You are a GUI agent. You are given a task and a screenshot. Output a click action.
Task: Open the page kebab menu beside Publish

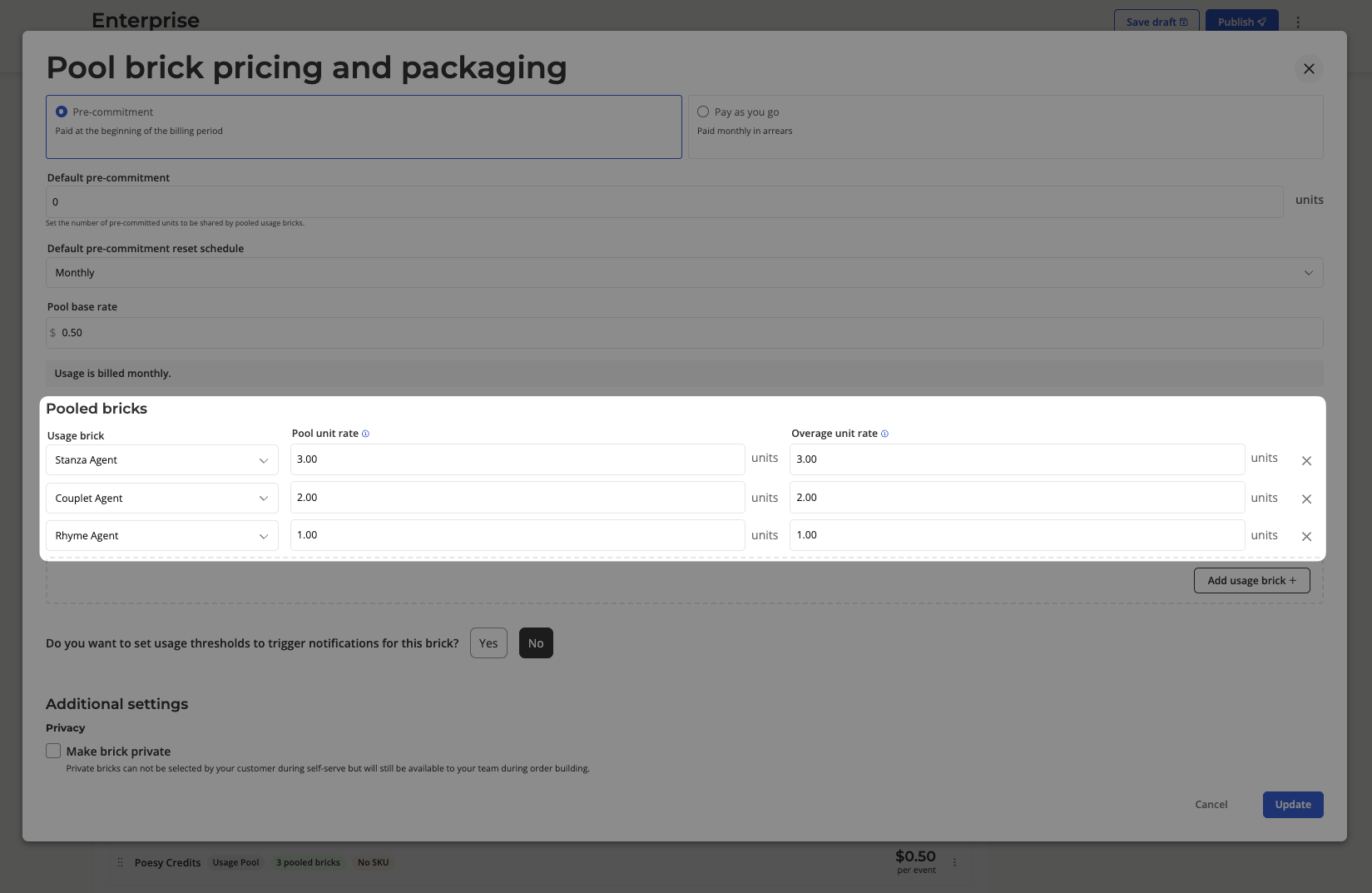coord(1297,22)
